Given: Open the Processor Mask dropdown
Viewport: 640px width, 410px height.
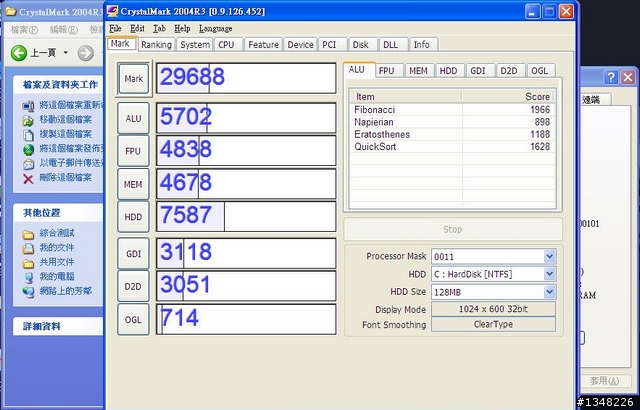Looking at the screenshot, I should coord(549,256).
